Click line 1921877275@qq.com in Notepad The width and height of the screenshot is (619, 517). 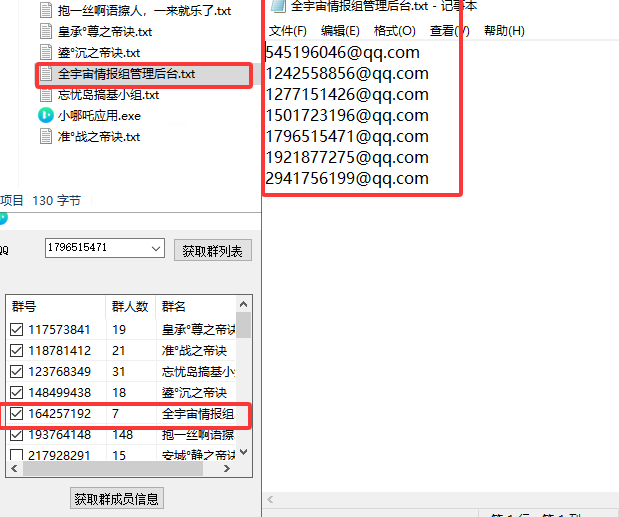point(347,157)
